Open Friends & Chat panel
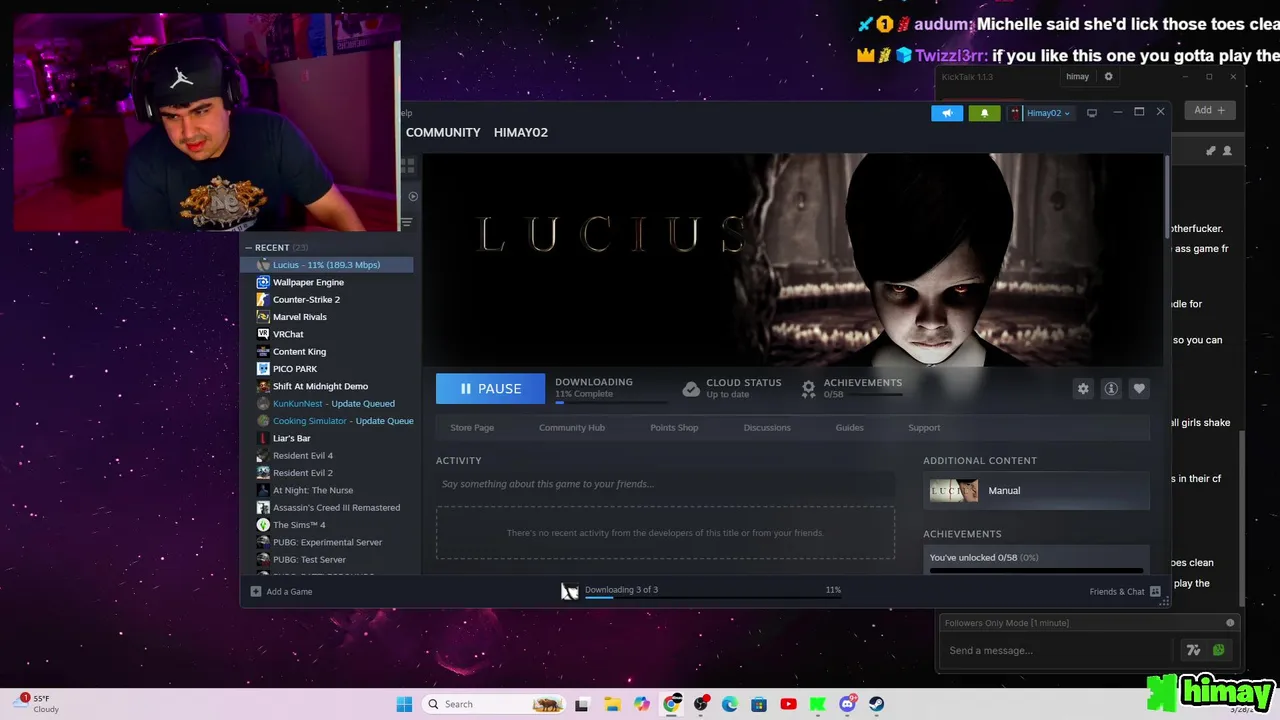Image resolution: width=1280 pixels, height=720 pixels. [x=1125, y=591]
